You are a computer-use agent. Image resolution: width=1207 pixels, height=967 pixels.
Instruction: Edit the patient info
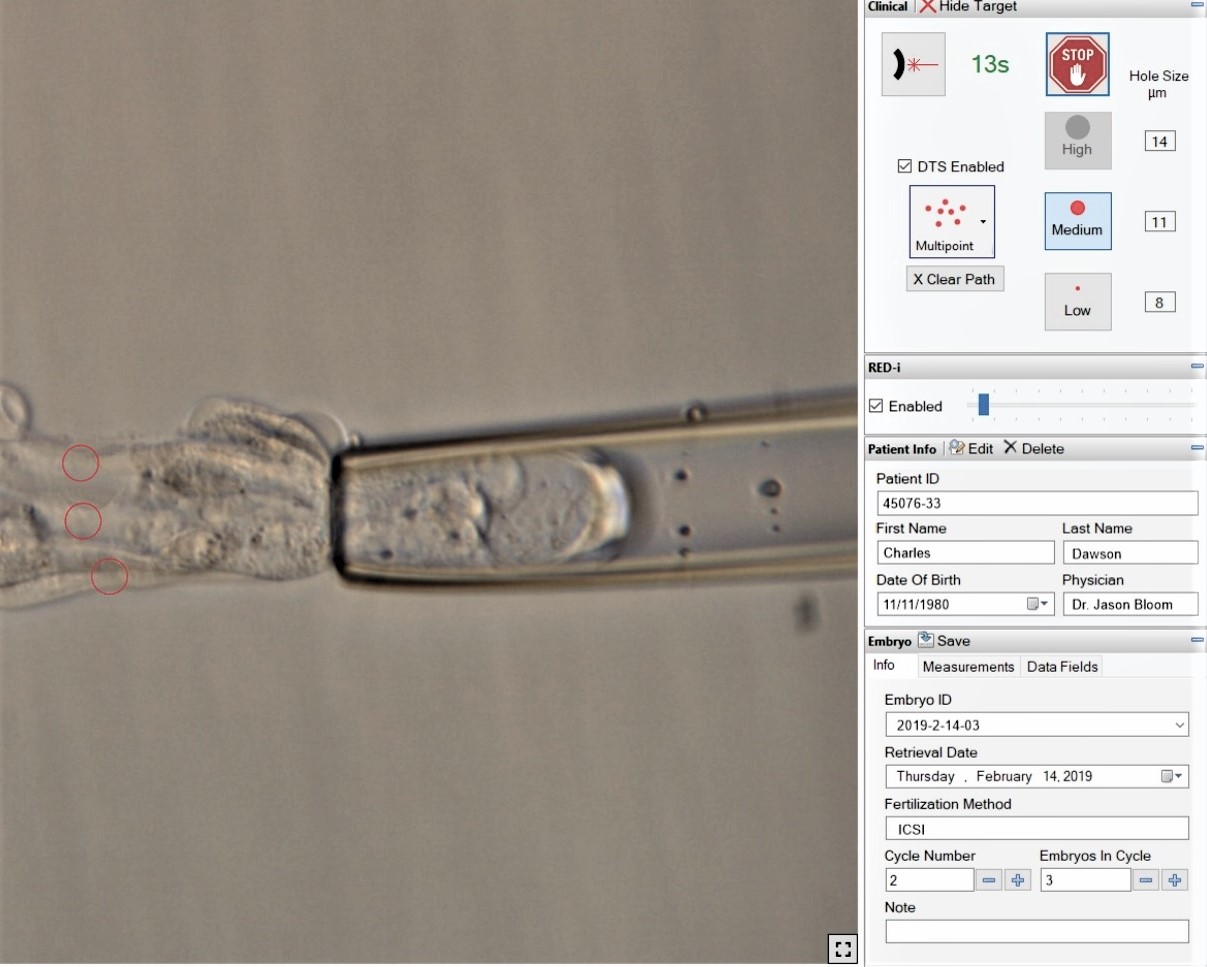pyautogui.click(x=971, y=449)
